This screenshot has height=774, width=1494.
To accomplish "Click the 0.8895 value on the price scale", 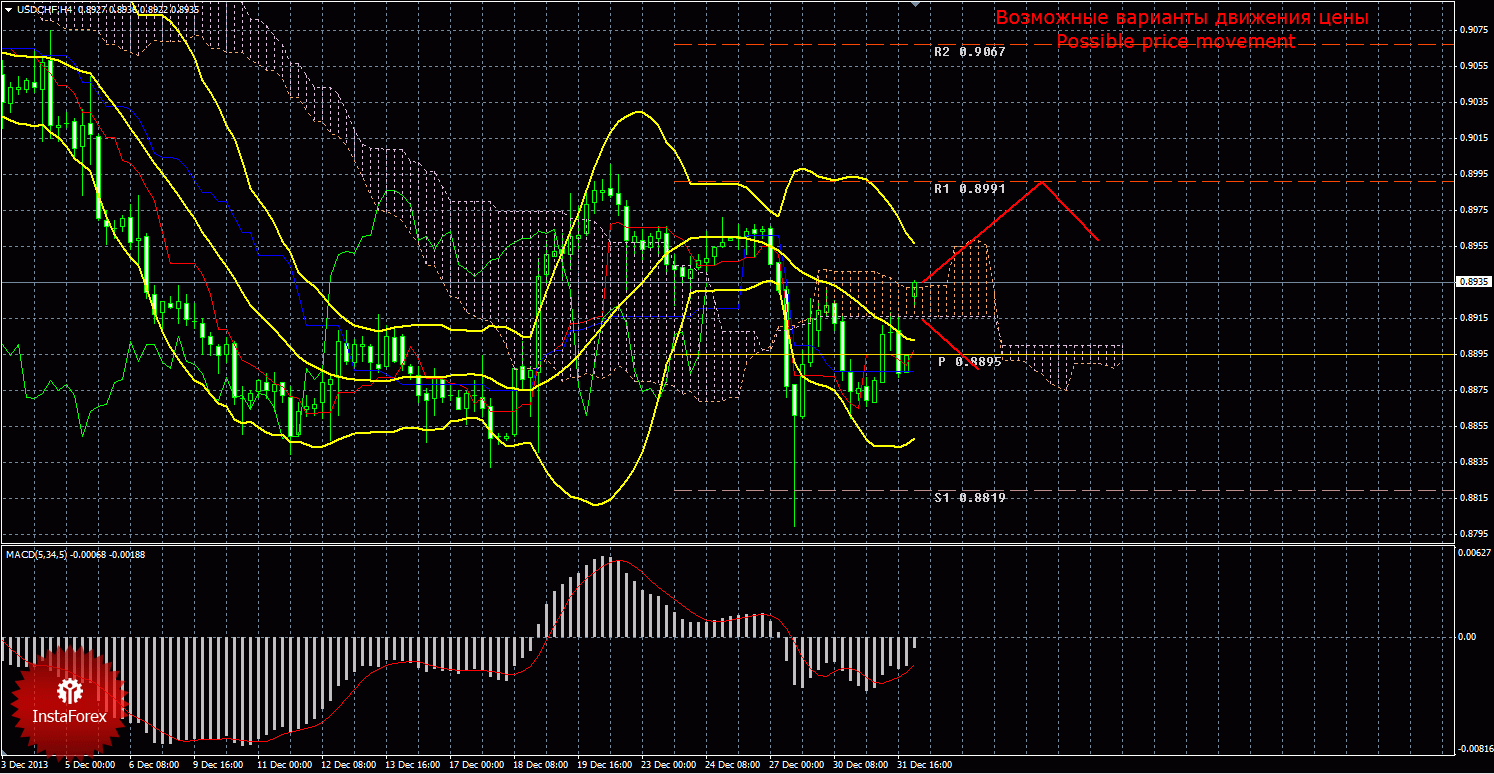I will 1472,354.
